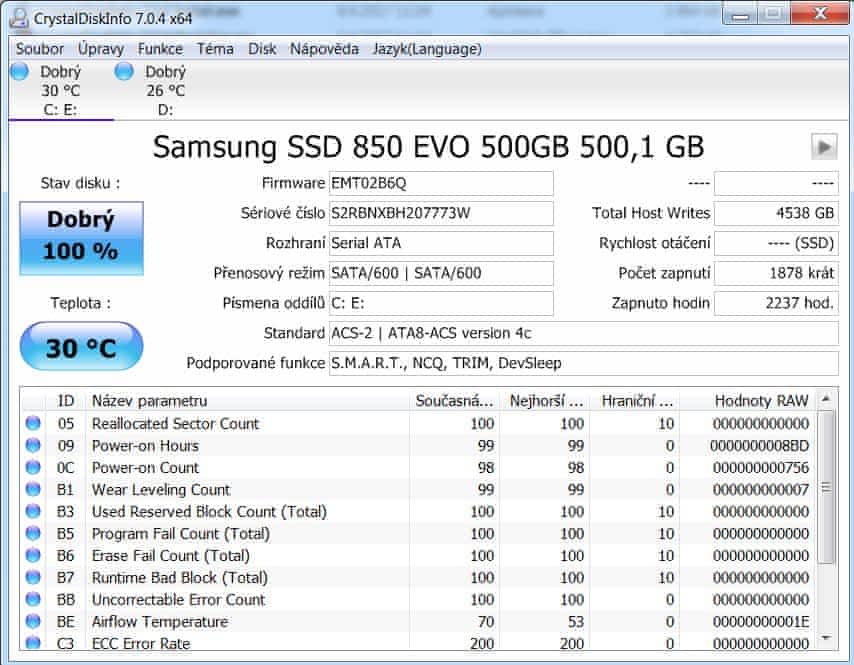Expand the Disk menu
The height and width of the screenshot is (665, 854).
pyautogui.click(x=262, y=49)
